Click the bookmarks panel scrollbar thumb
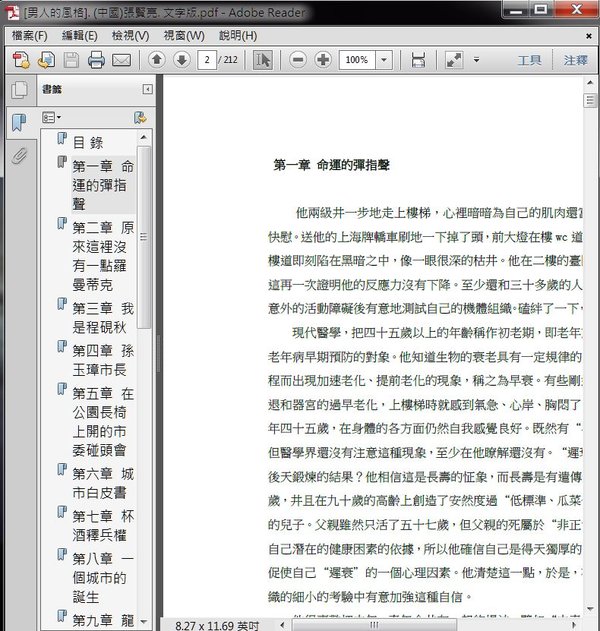This screenshot has width=600, height=631. 144,237
